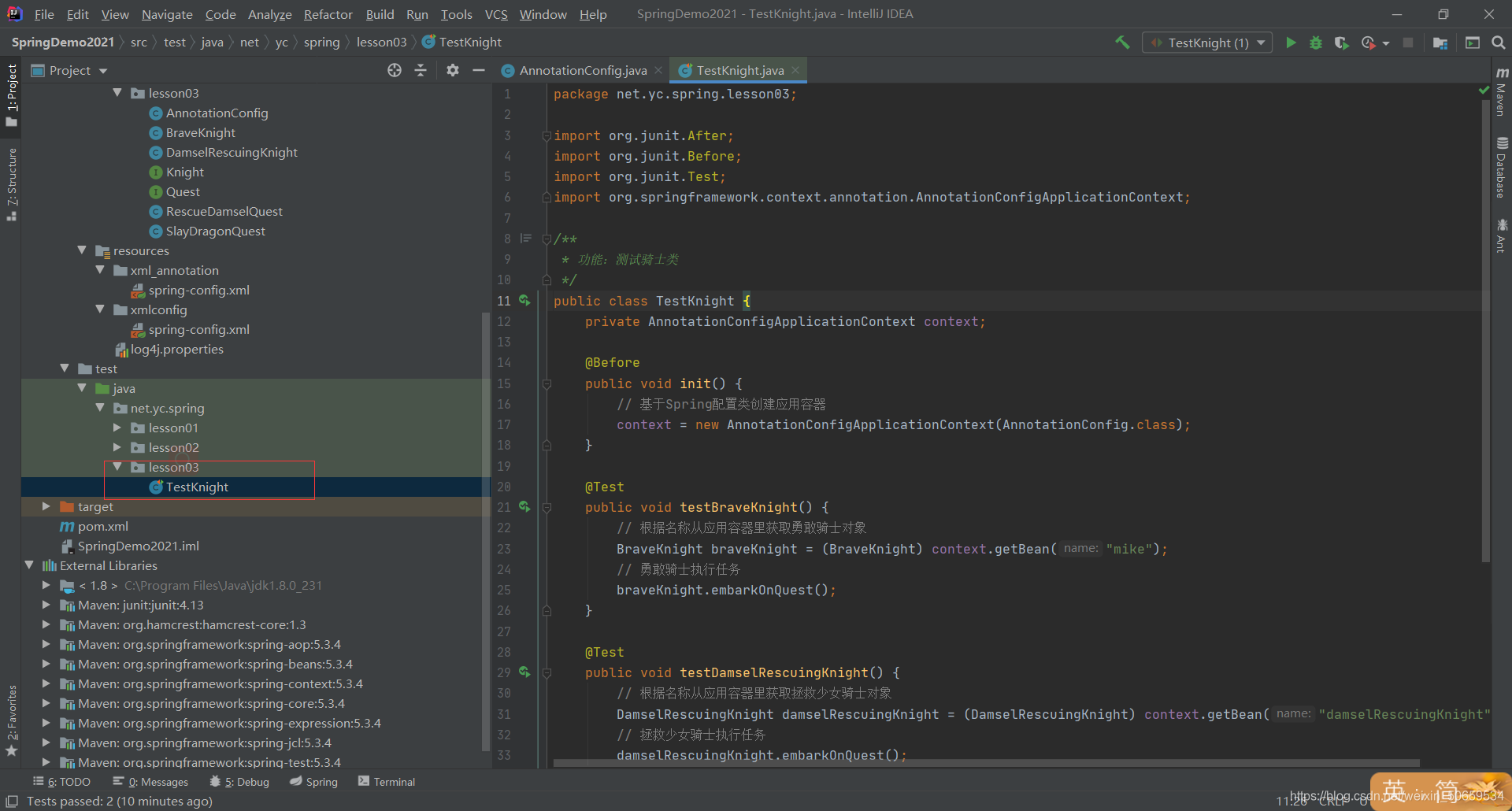Screen dimensions: 1512x811
Task: Click the green inspection checkmark indicator
Action: [1484, 91]
